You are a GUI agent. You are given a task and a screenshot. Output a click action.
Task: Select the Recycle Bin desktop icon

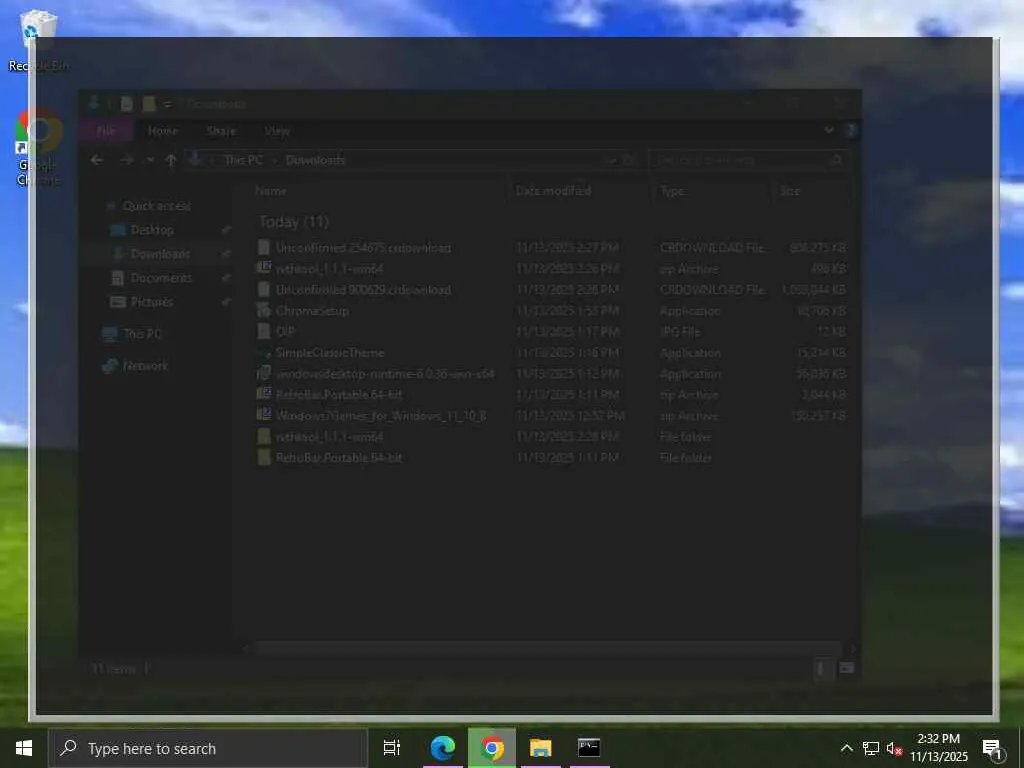point(38,40)
